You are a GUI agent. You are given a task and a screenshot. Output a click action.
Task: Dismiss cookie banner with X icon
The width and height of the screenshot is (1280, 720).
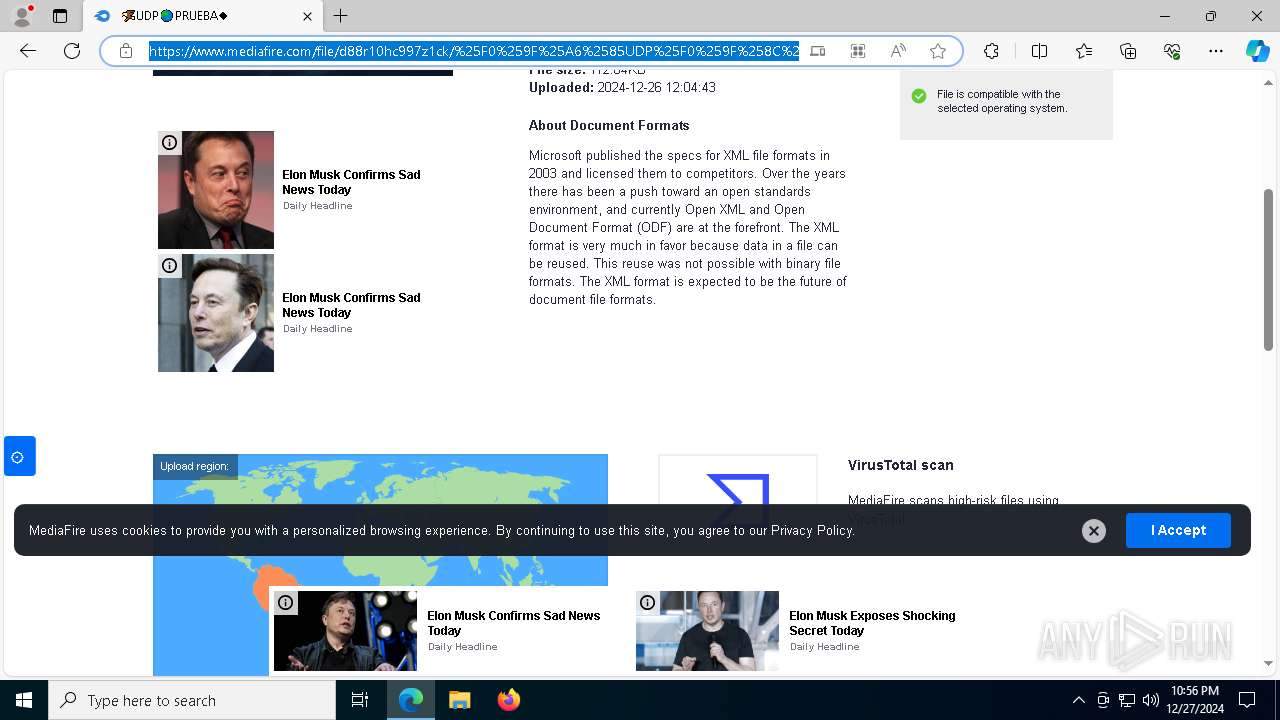point(1094,531)
